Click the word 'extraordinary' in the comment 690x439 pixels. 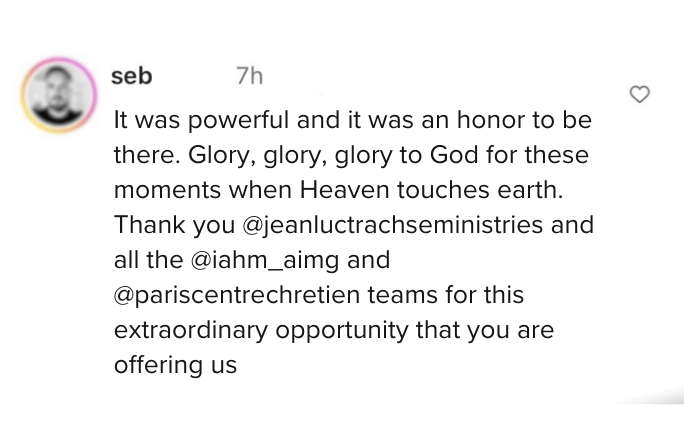pos(191,331)
